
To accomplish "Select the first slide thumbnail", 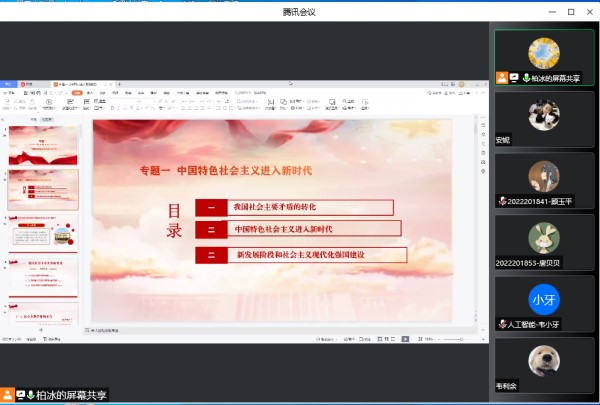I will click(x=43, y=145).
